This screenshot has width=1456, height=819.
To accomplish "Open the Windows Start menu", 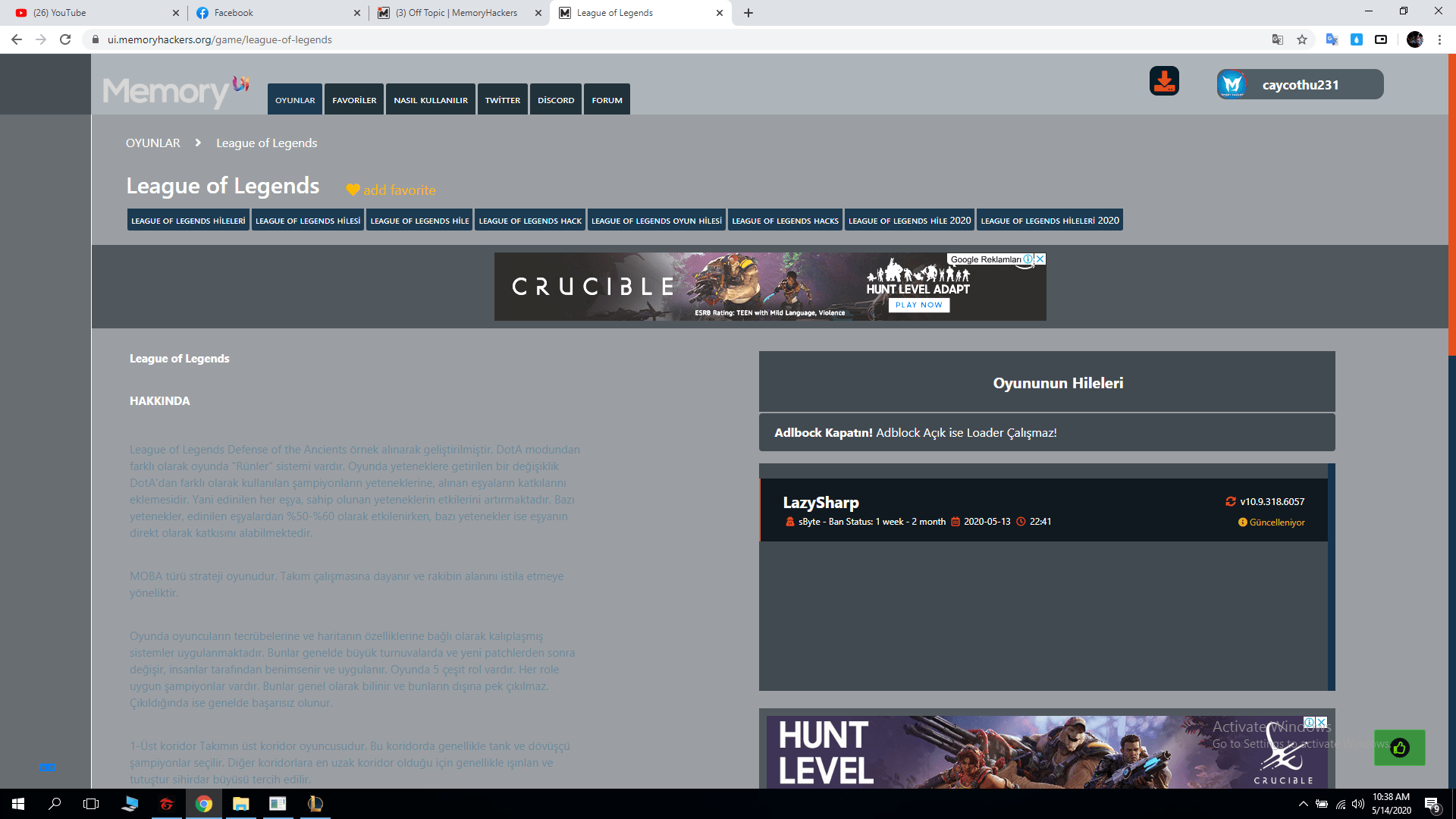I will coord(18,804).
